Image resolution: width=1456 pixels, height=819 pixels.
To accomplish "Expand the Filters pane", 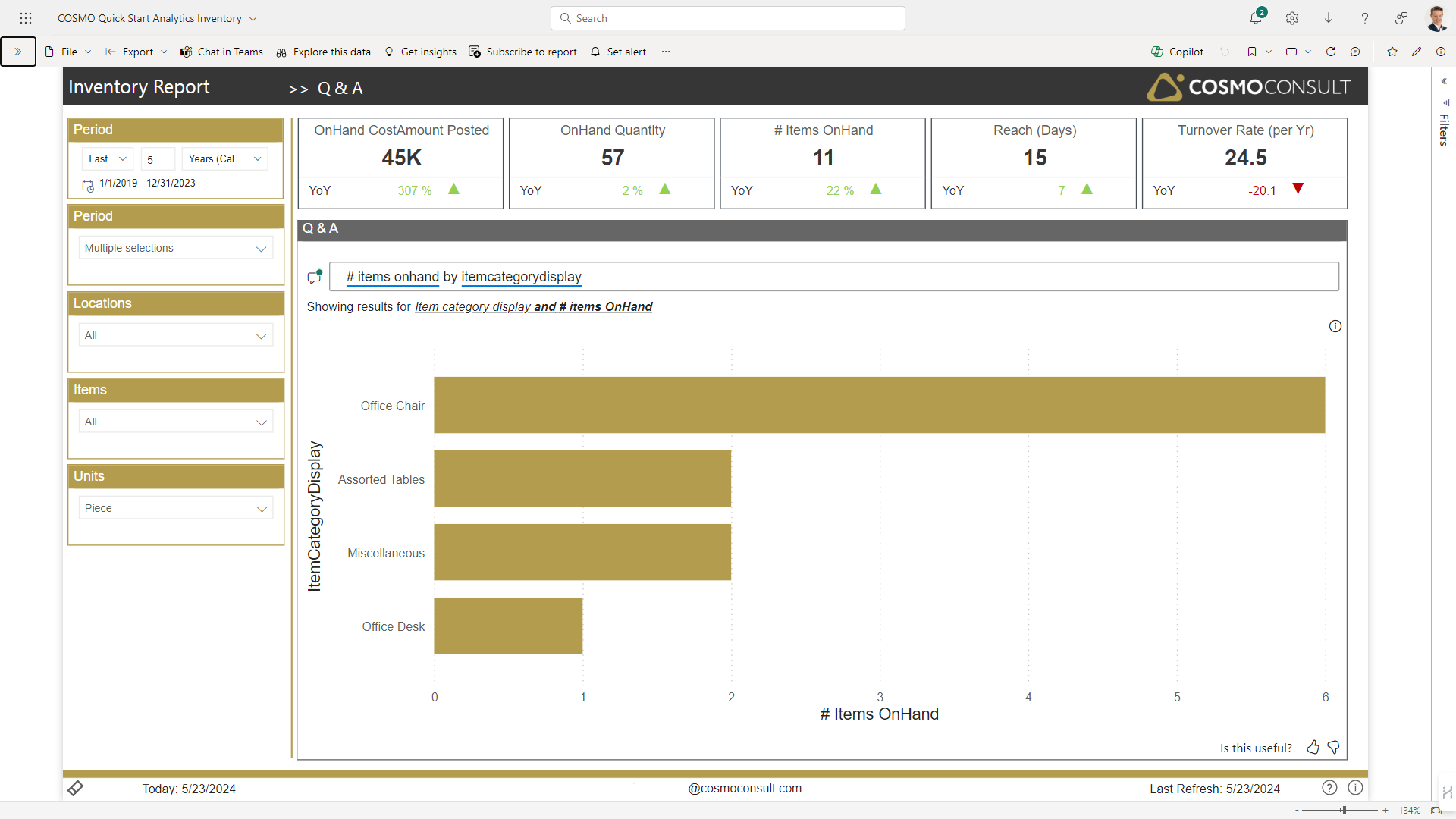I will tap(1444, 81).
